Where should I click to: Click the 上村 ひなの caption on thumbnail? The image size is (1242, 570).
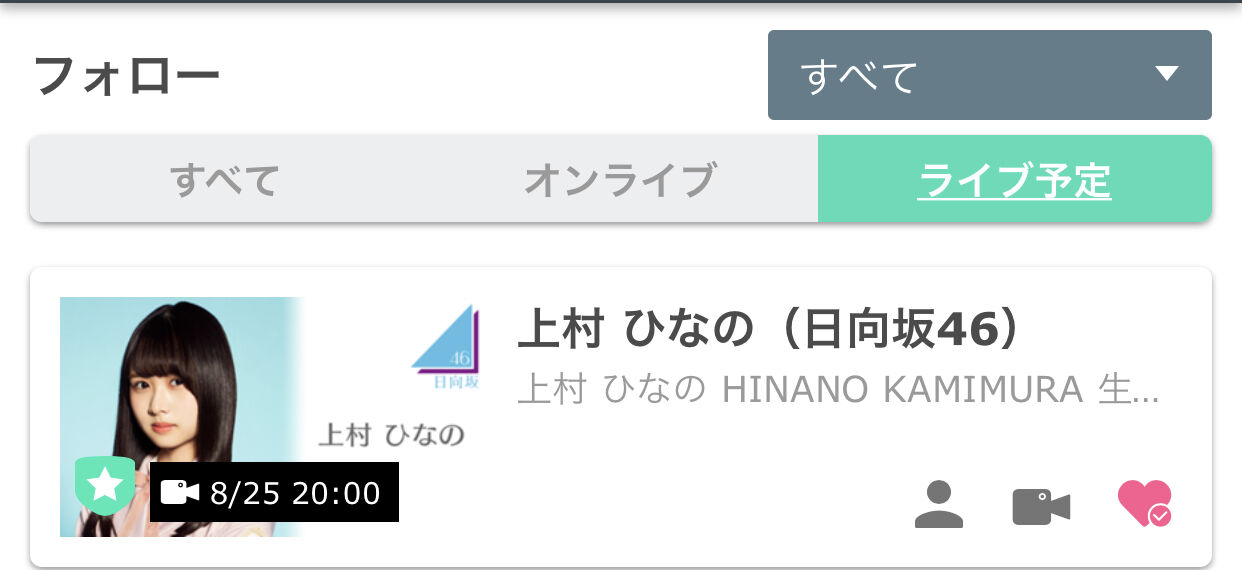point(392,436)
